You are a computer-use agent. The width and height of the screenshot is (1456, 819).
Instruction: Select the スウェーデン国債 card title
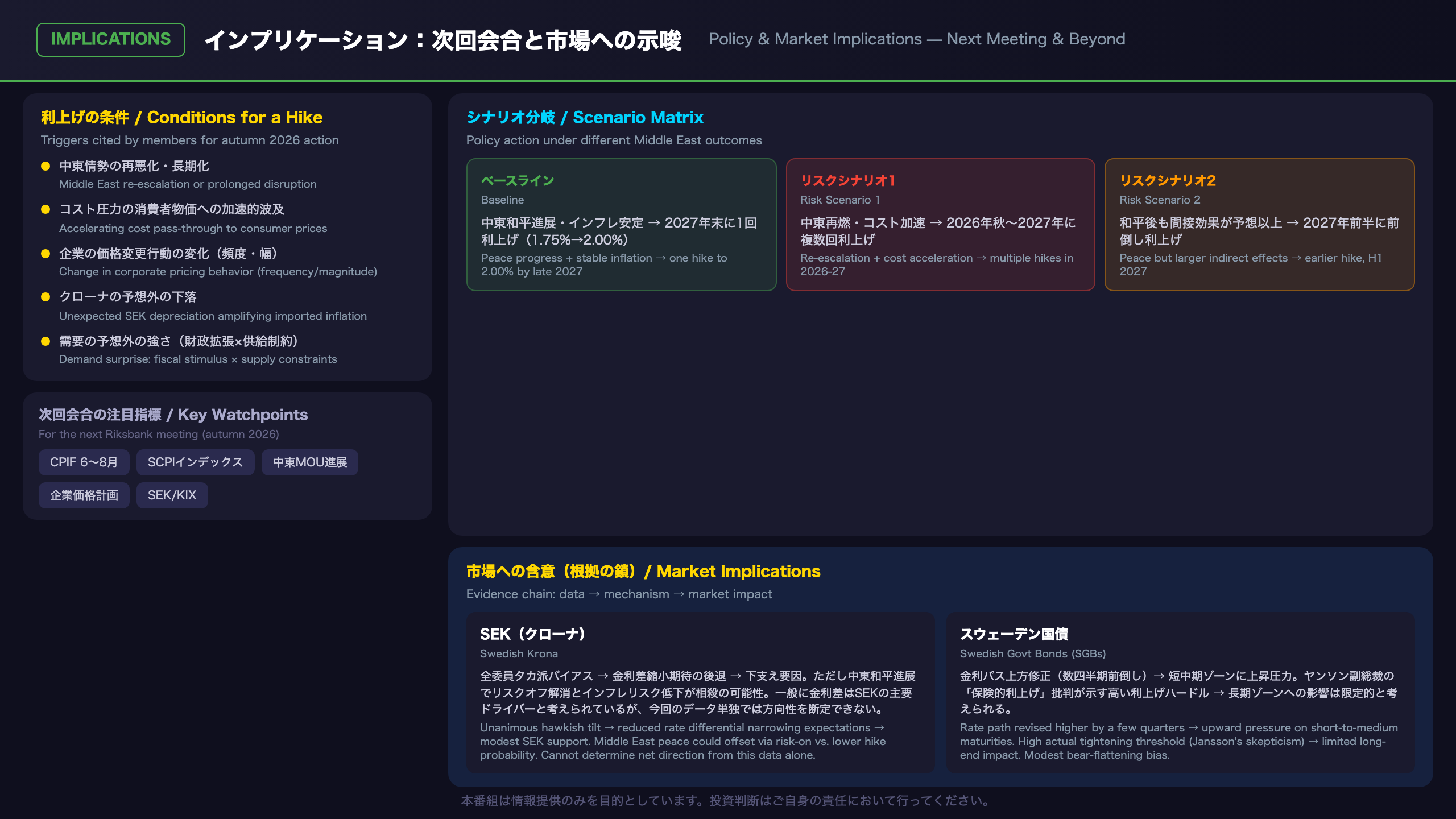pos(1014,634)
